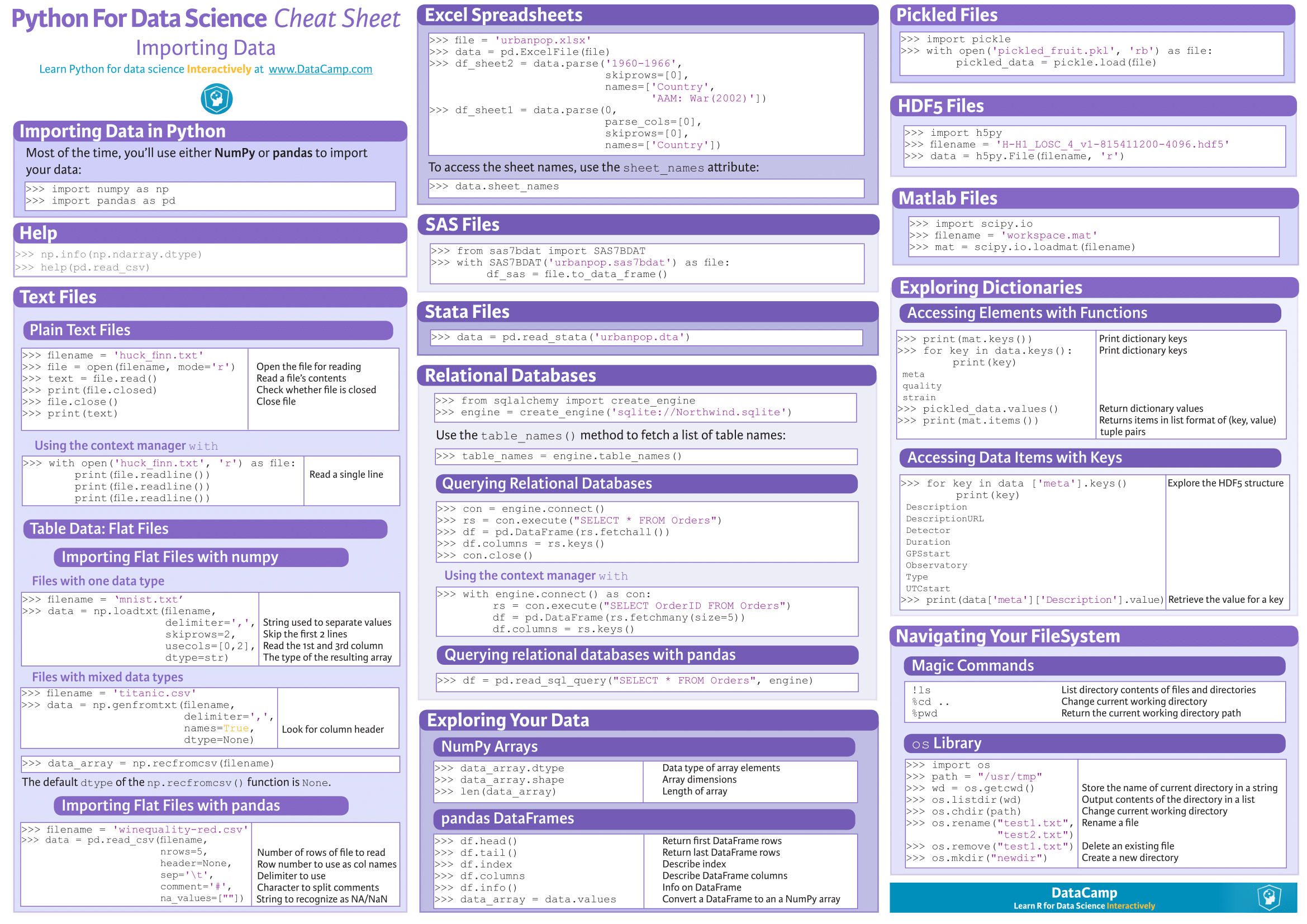The image size is (1307, 924).
Task: Click the 'df.tail()' code line
Action: pos(476,853)
